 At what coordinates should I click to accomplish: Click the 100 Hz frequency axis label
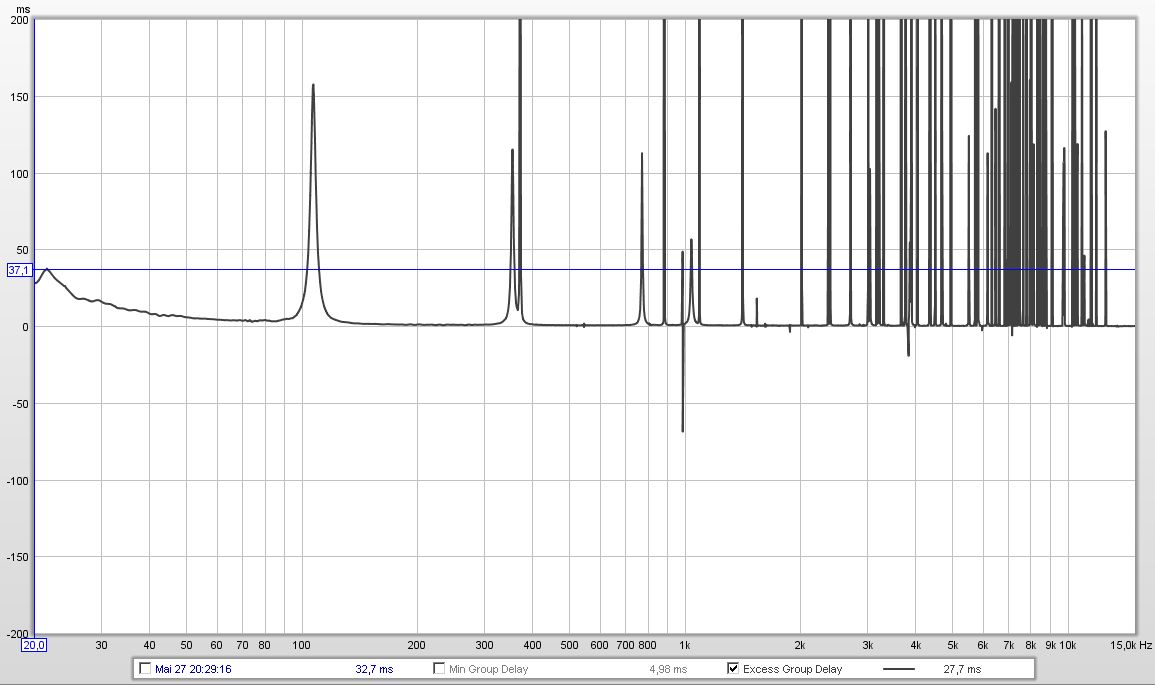click(301, 645)
